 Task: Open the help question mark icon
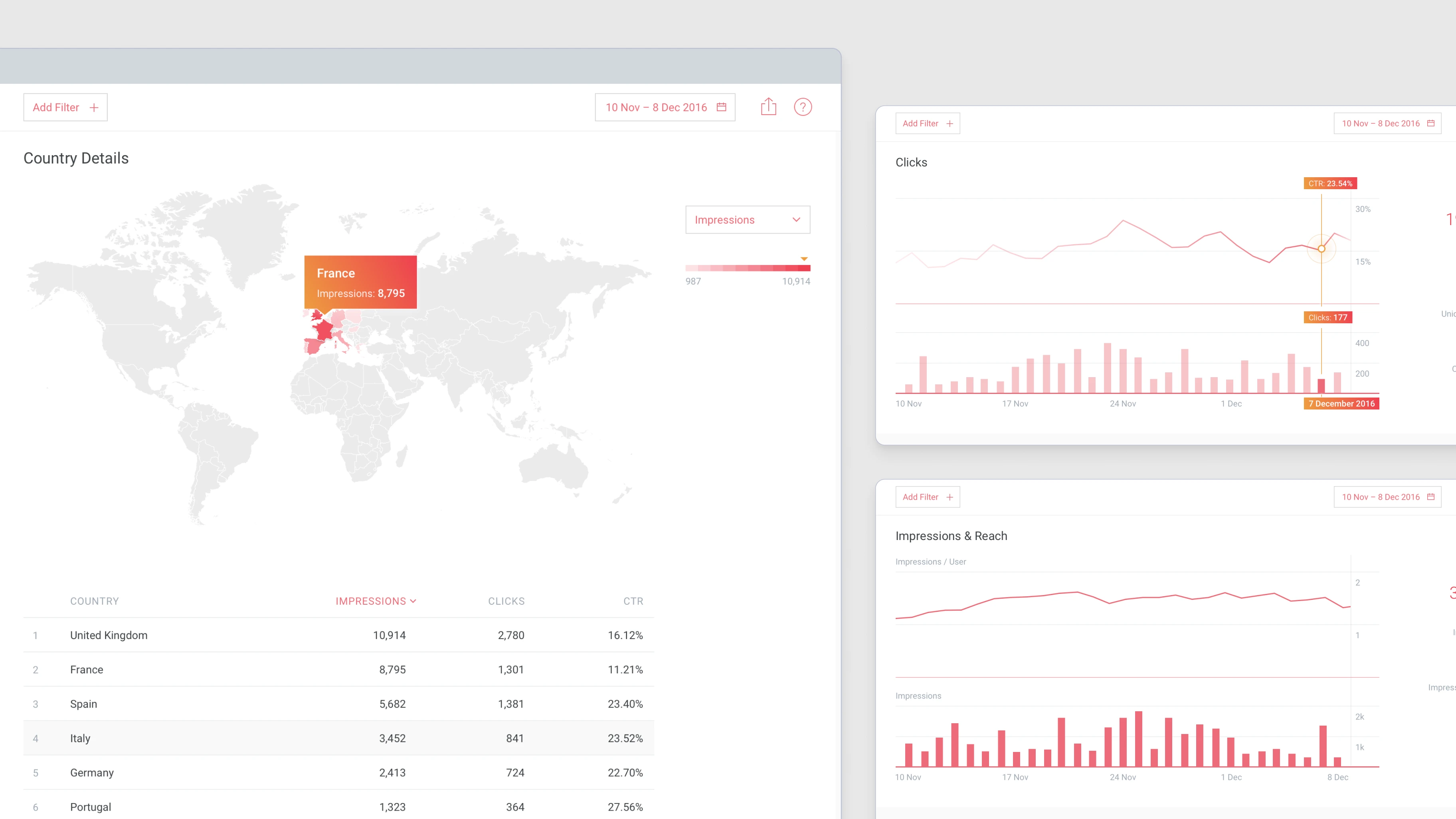(803, 107)
